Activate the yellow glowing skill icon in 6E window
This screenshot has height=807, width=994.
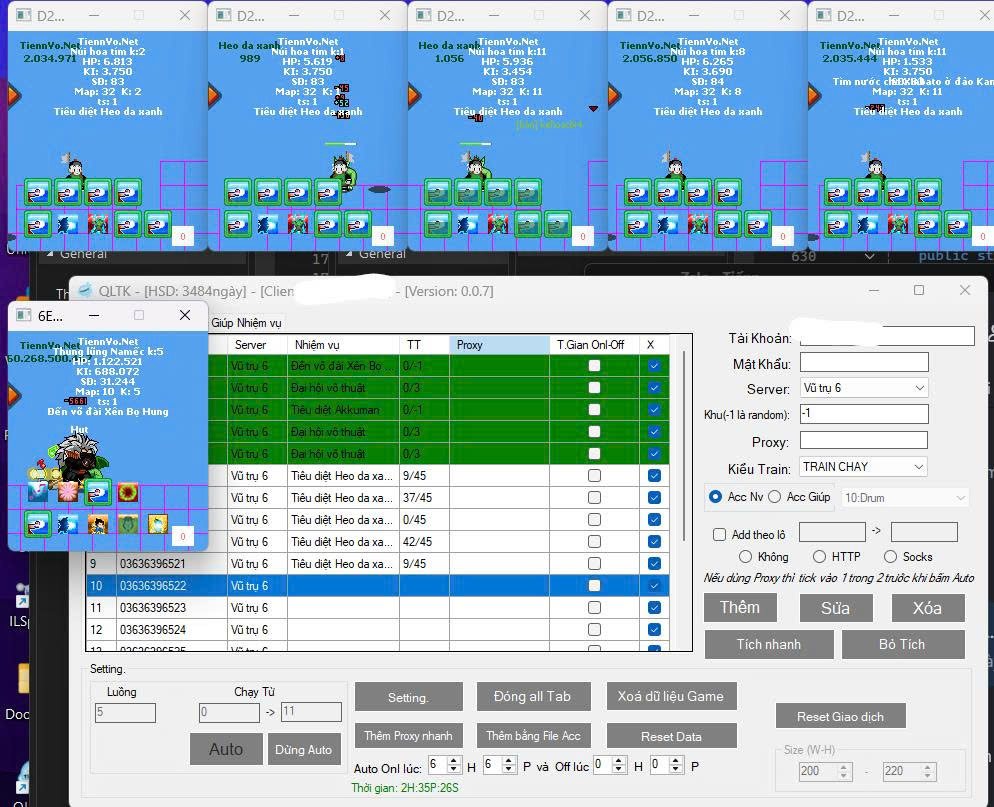click(x=158, y=523)
